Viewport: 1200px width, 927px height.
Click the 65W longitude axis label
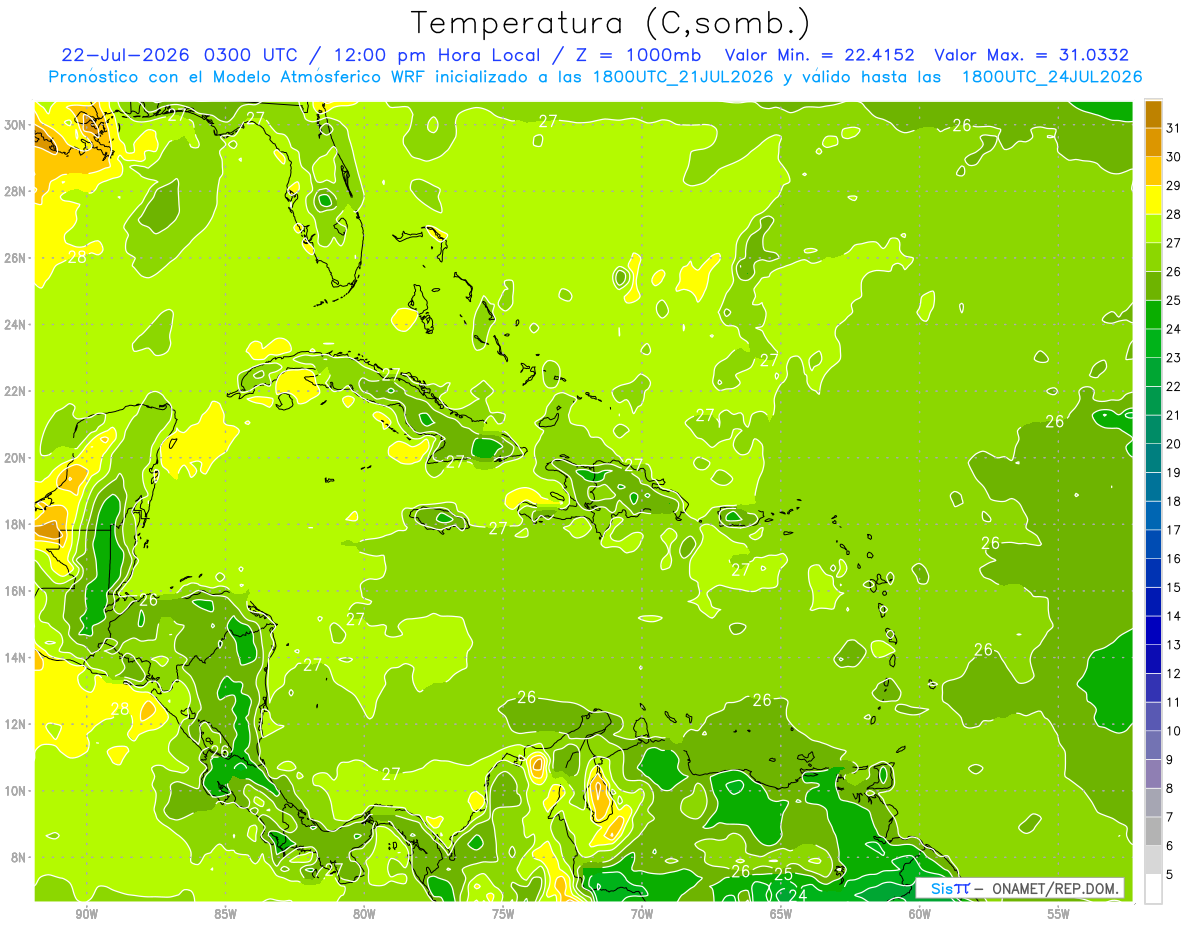[x=780, y=915]
